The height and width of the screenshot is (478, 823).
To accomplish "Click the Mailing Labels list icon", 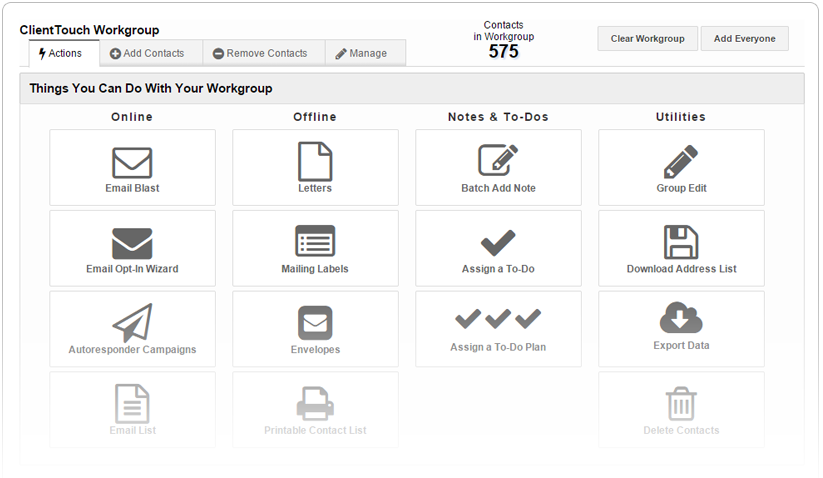I will [315, 241].
